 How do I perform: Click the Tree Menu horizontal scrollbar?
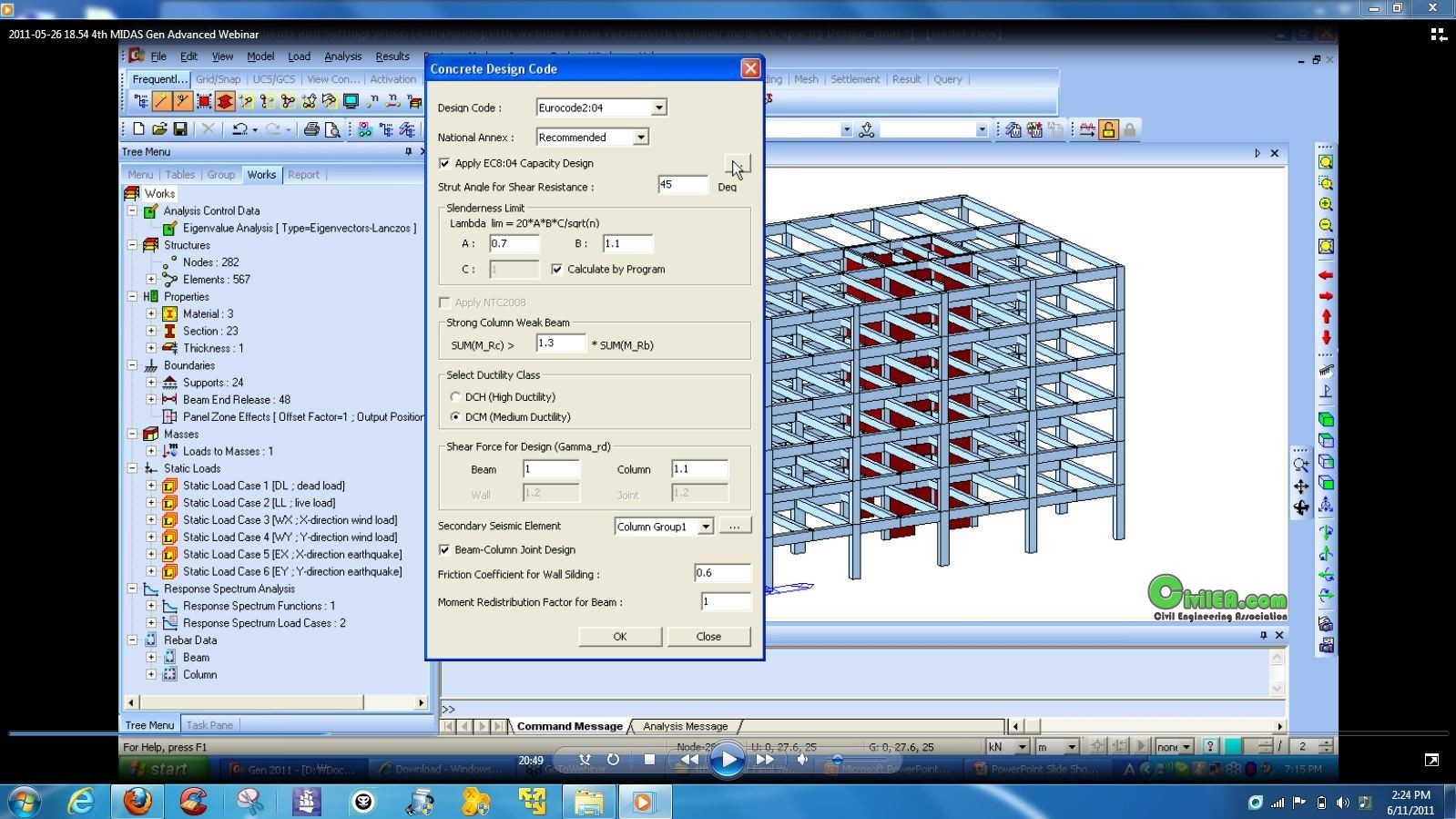275,702
